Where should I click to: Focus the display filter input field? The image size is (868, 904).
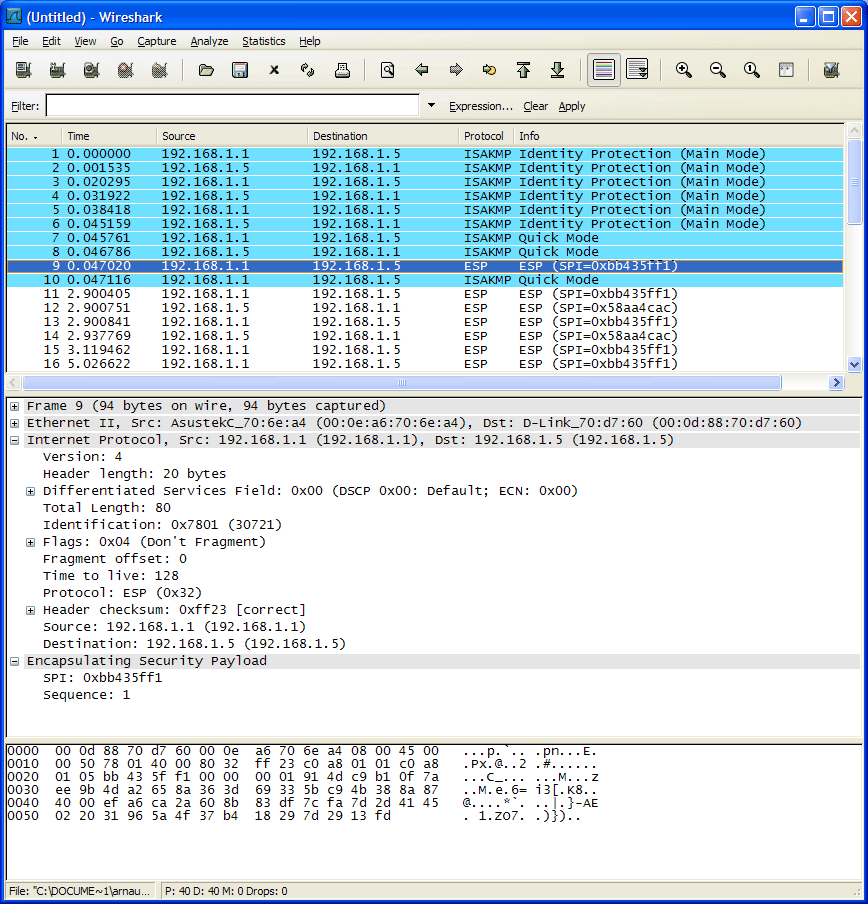point(232,106)
